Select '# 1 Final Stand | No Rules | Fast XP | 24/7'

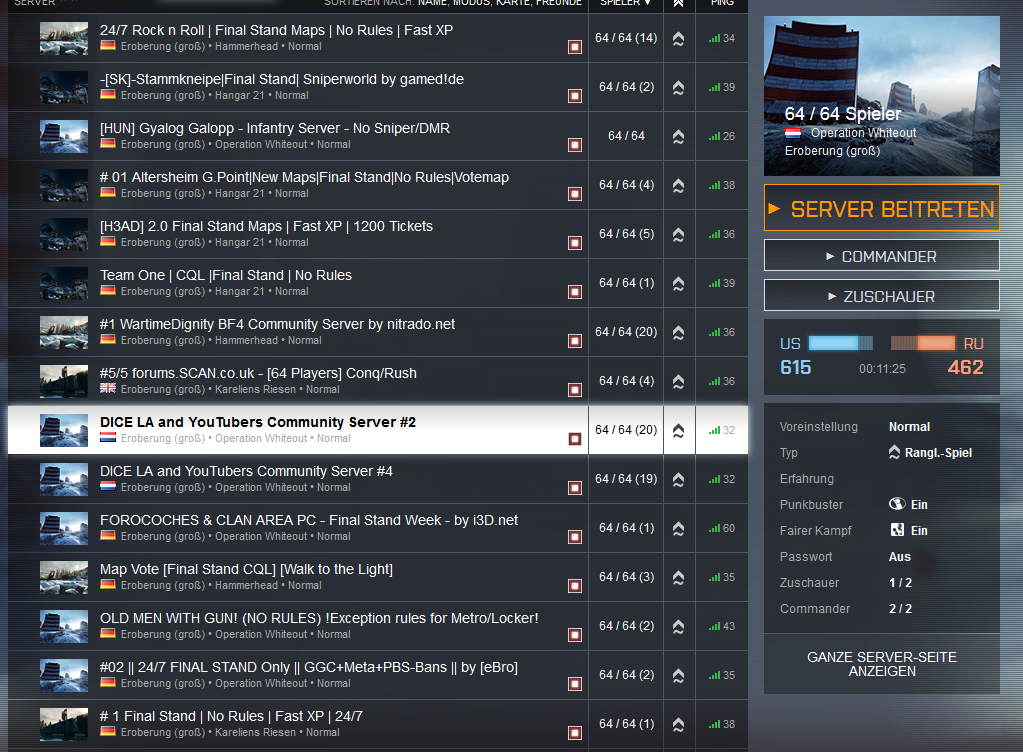pyautogui.click(x=378, y=724)
